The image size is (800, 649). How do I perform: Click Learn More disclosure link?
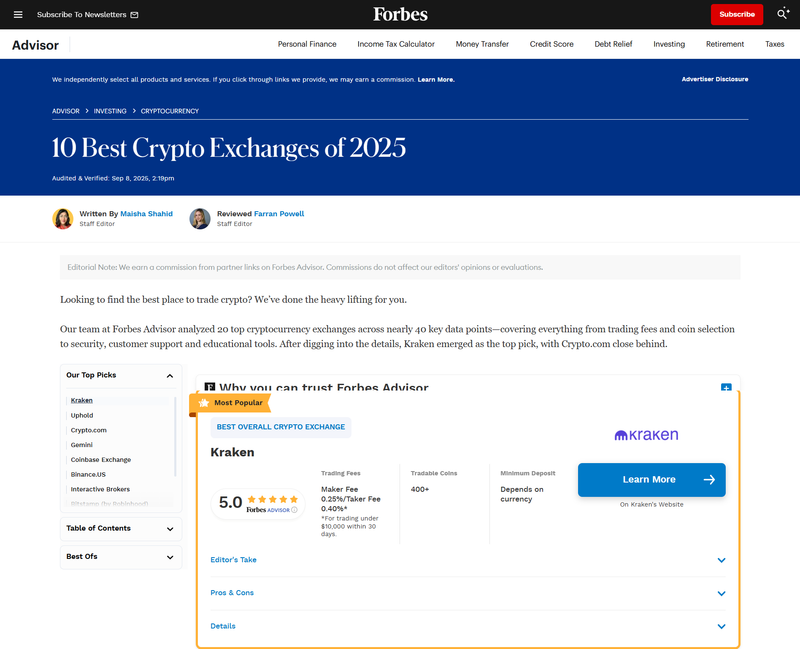(436, 80)
